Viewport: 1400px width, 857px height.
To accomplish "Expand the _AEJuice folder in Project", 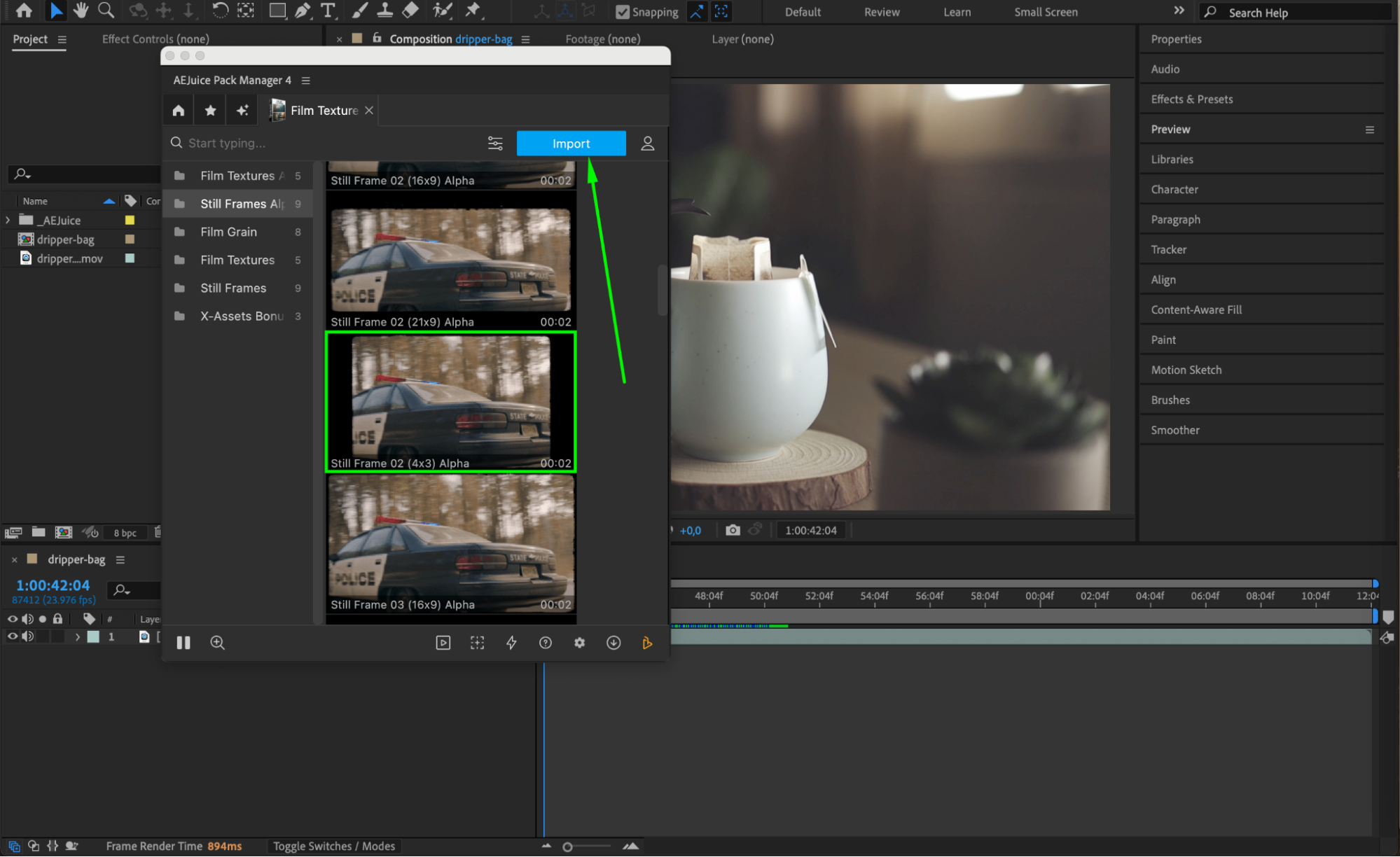I will [8, 220].
